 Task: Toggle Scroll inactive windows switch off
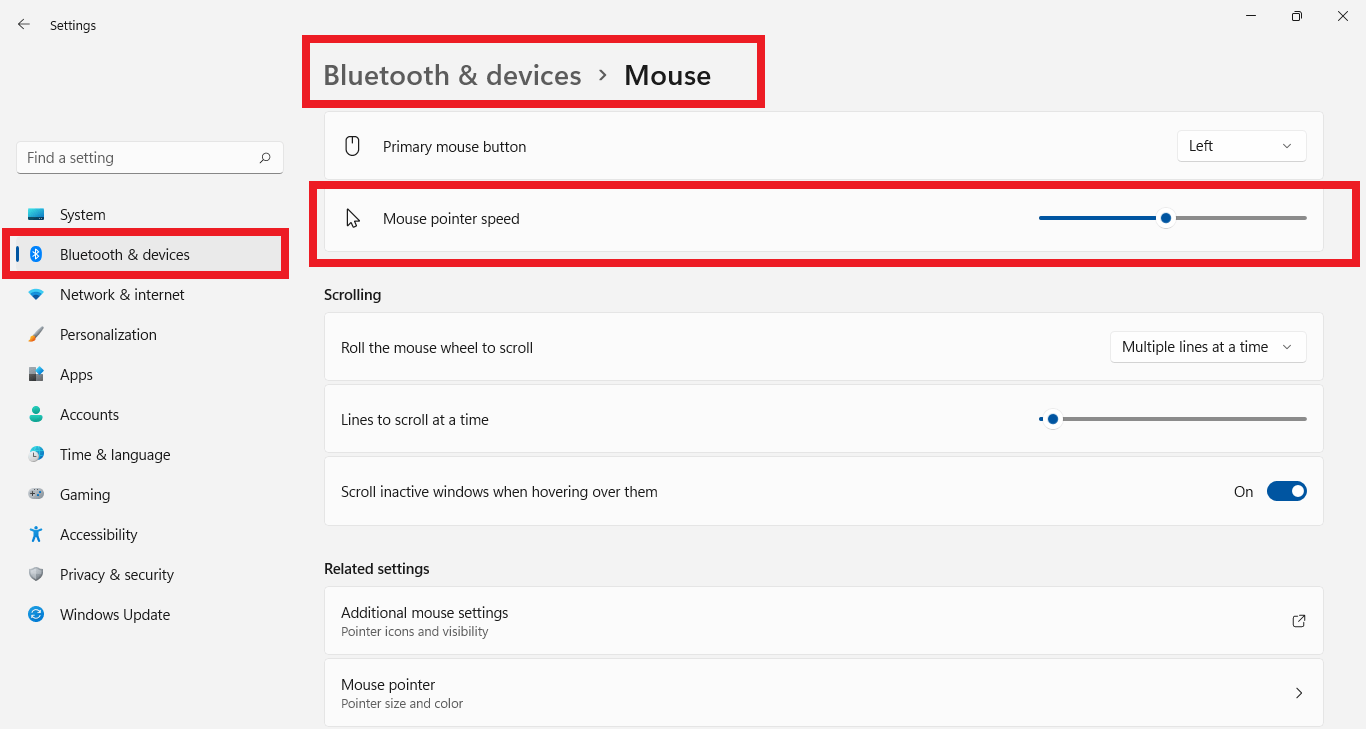click(1286, 492)
